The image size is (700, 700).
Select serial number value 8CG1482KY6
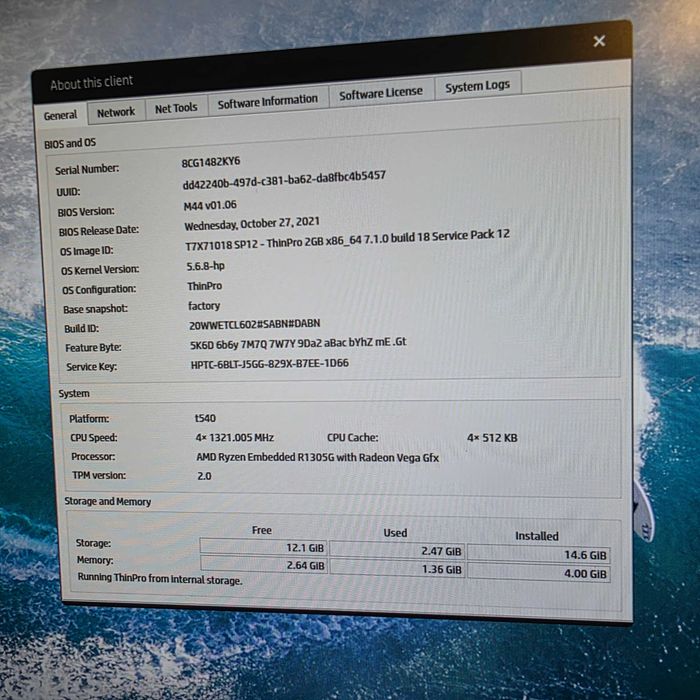(x=211, y=162)
